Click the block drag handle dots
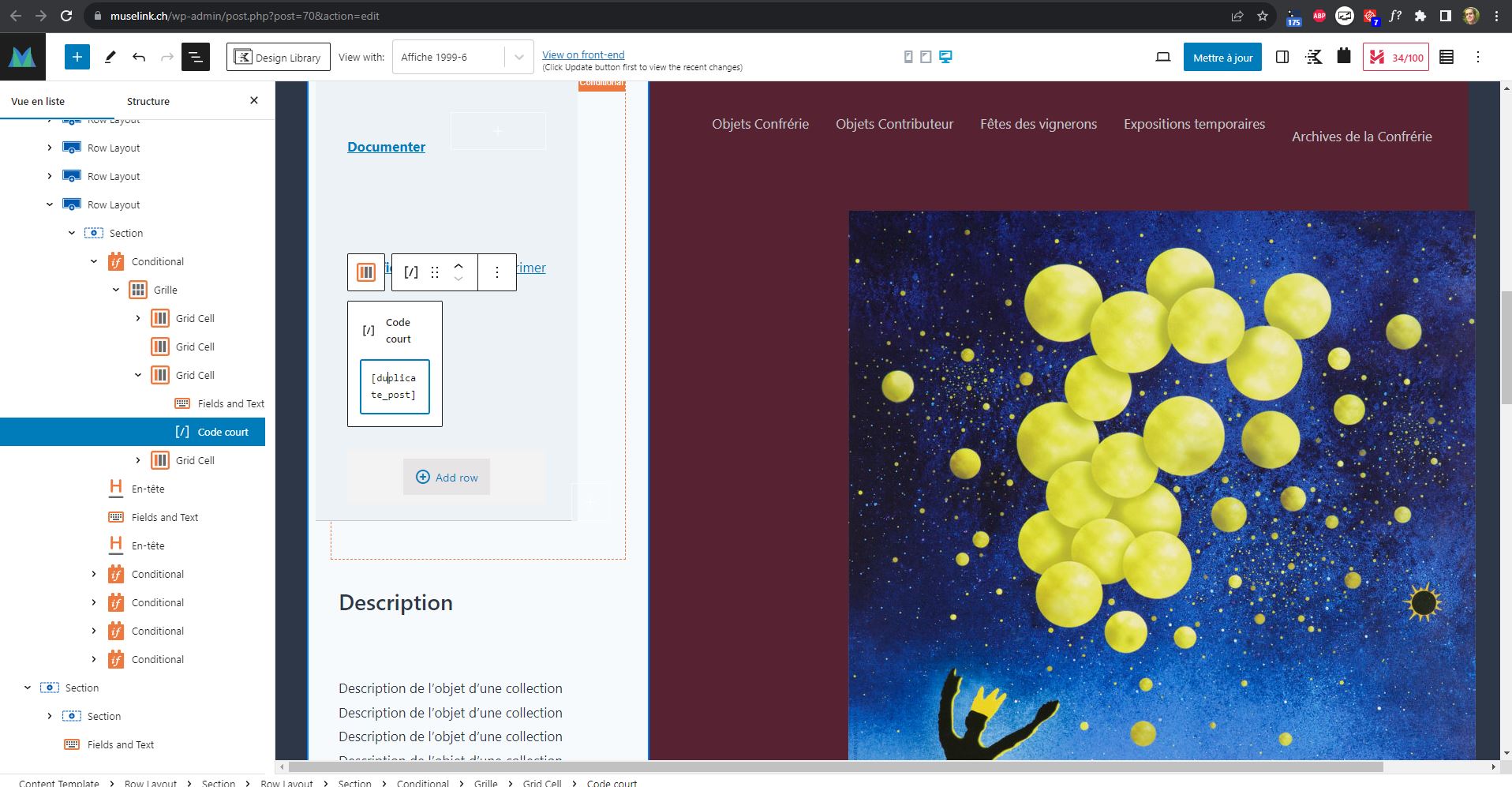 pyautogui.click(x=435, y=272)
